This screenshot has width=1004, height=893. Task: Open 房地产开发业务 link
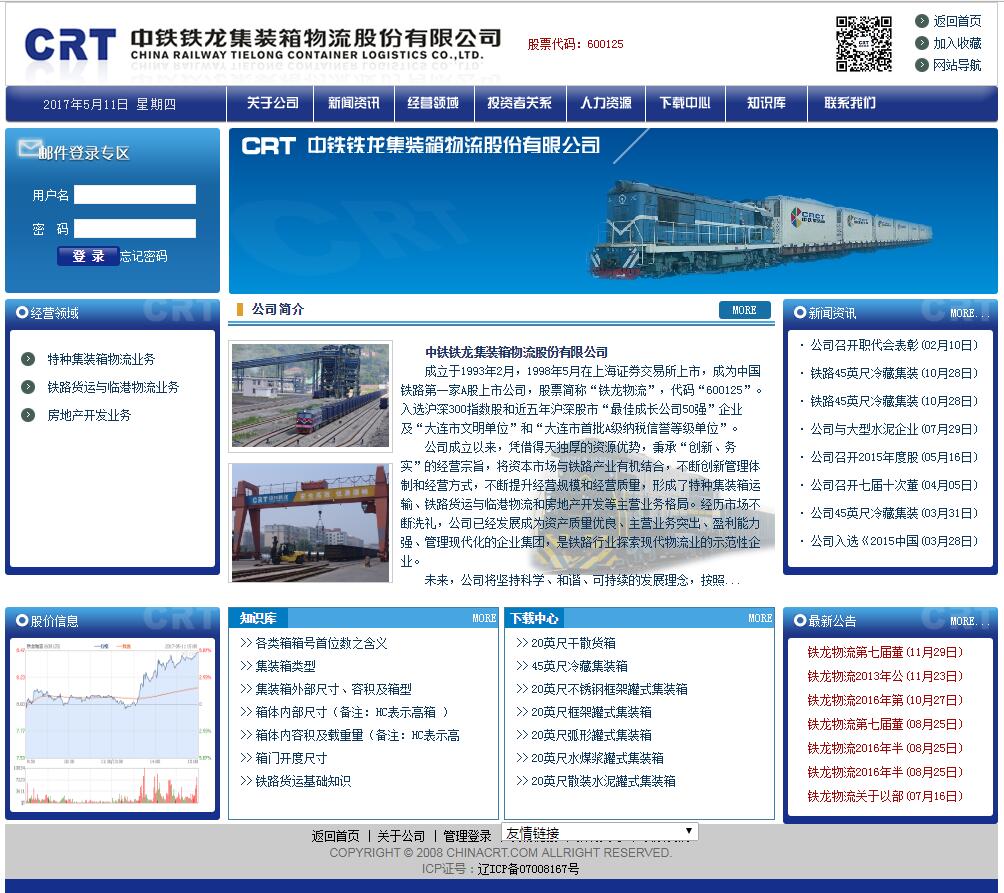coord(89,415)
